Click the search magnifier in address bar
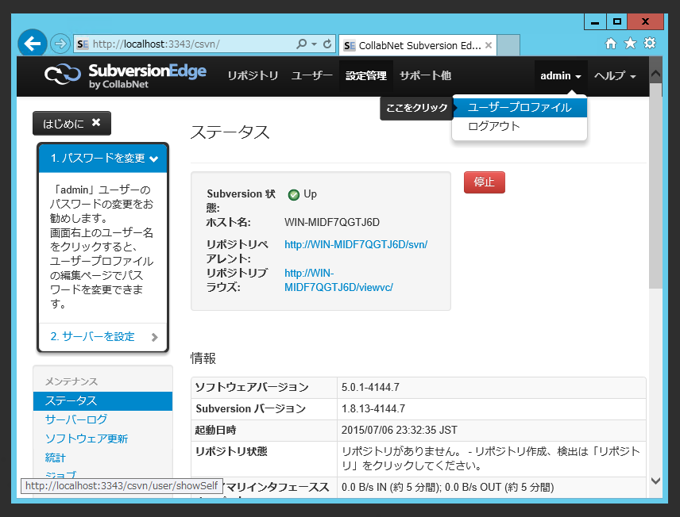Screen dimensions: 680x517 [301, 44]
